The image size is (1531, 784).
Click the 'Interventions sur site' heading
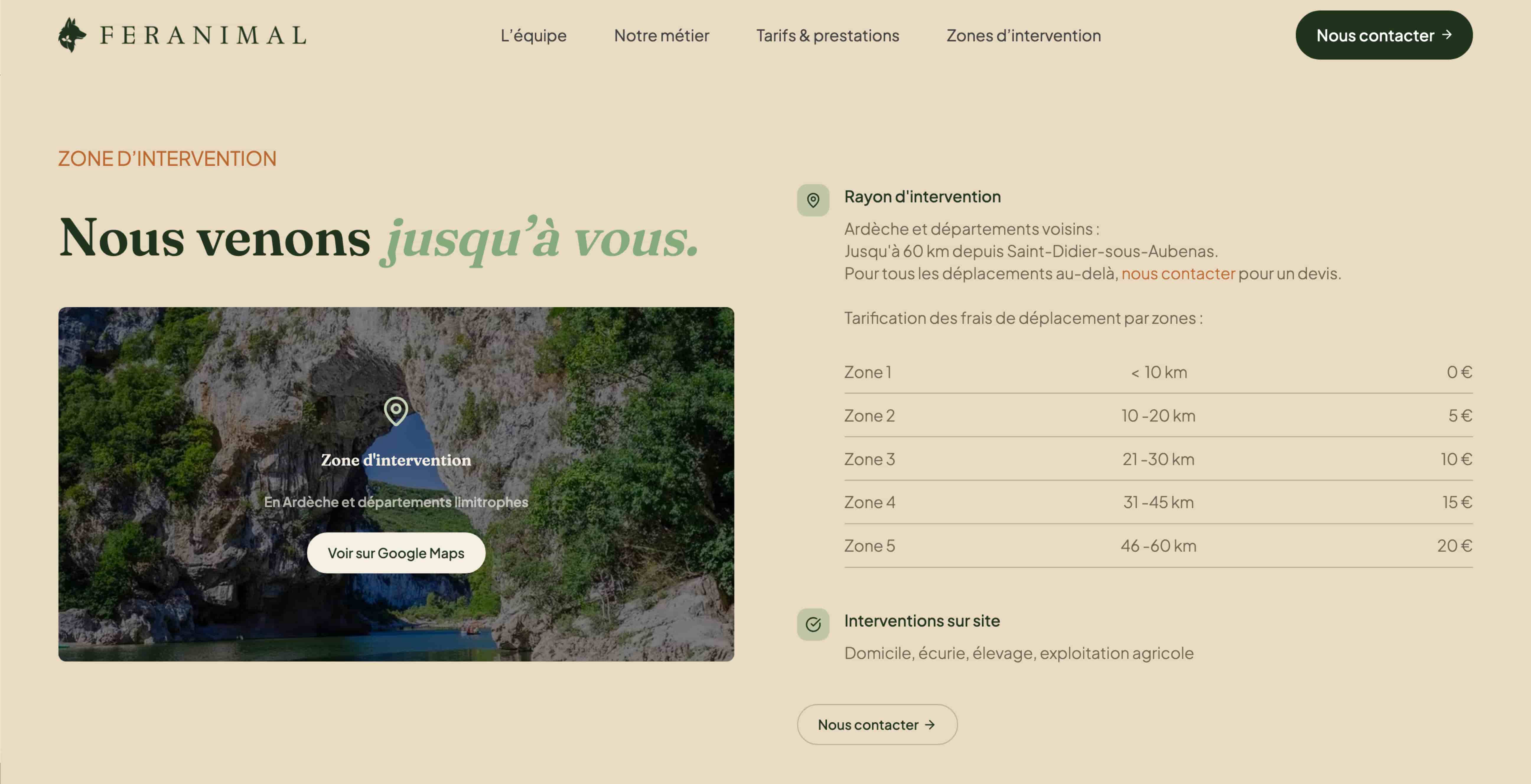pos(922,621)
